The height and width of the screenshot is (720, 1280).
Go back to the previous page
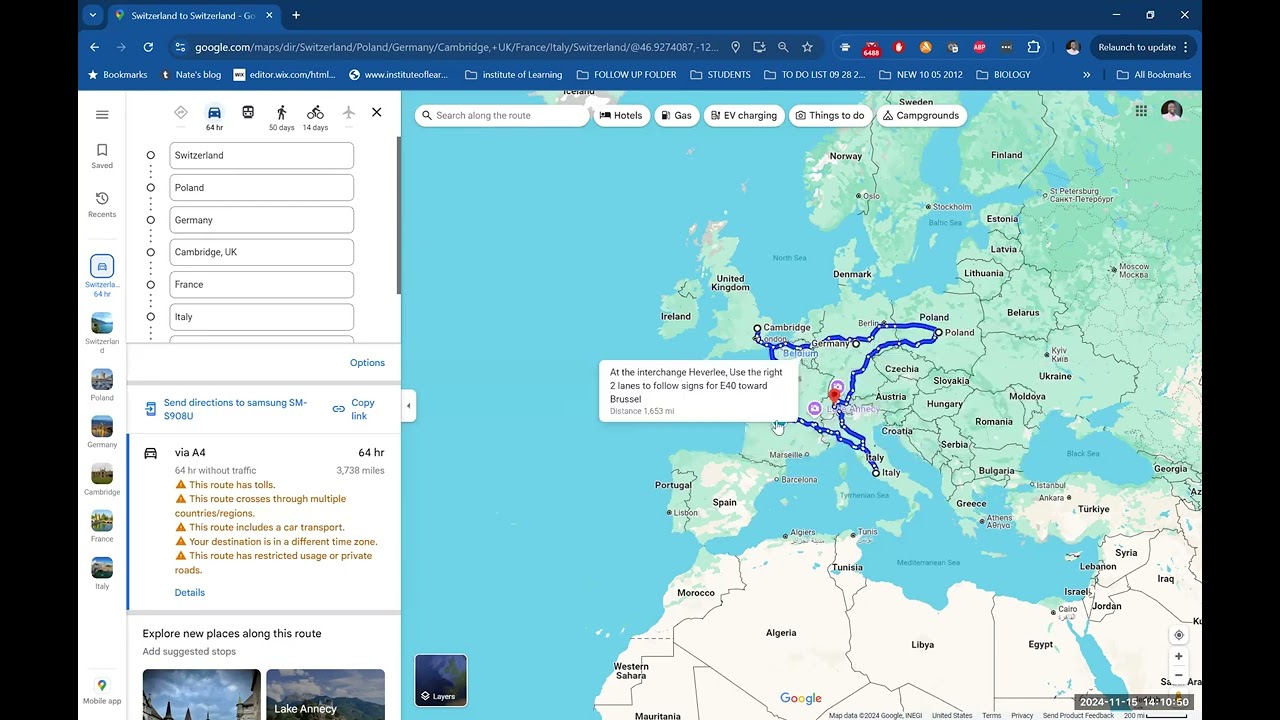tap(94, 47)
